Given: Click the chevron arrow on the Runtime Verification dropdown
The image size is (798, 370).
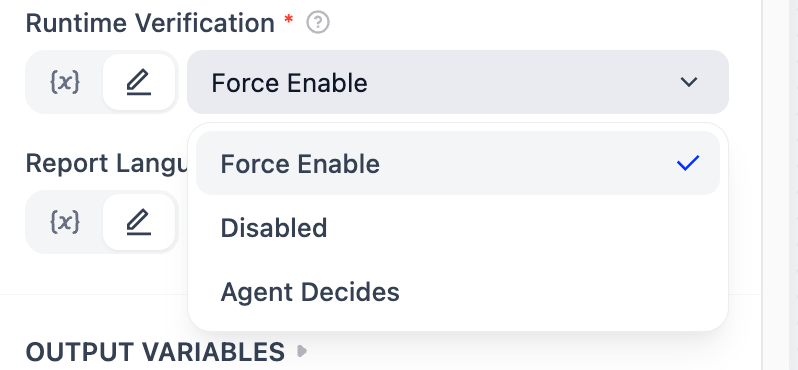Looking at the screenshot, I should pos(689,82).
